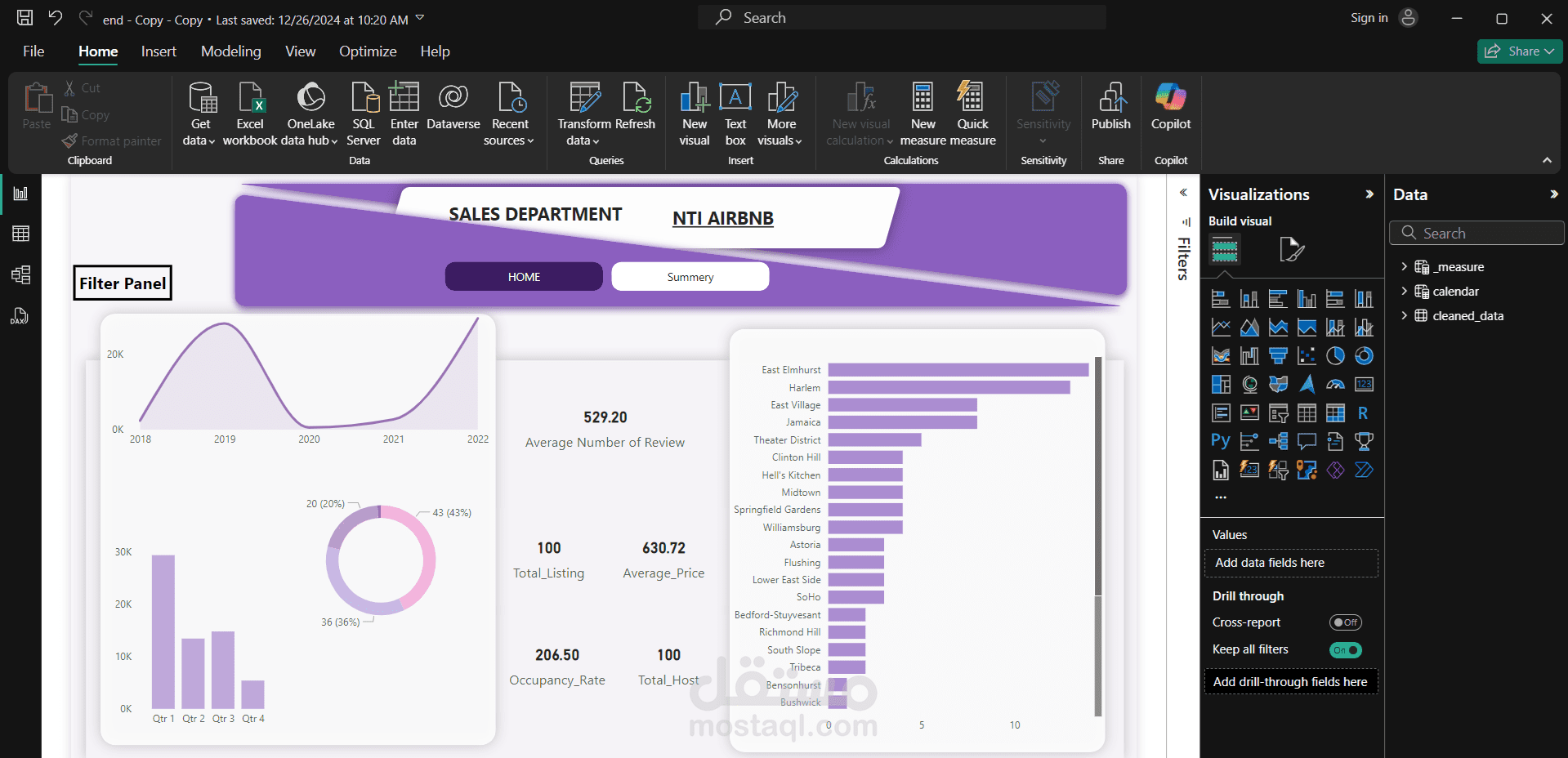Toggle Keep all filters switch
This screenshot has height=758, width=1568.
(x=1345, y=650)
